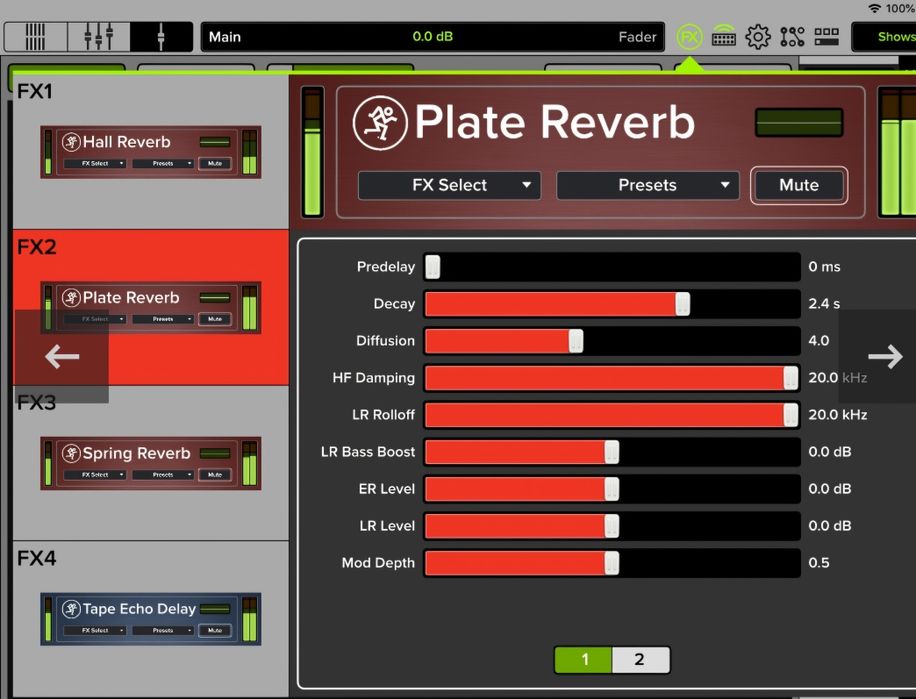
Task: Click the Decay value 2.4 s
Action: [824, 304]
